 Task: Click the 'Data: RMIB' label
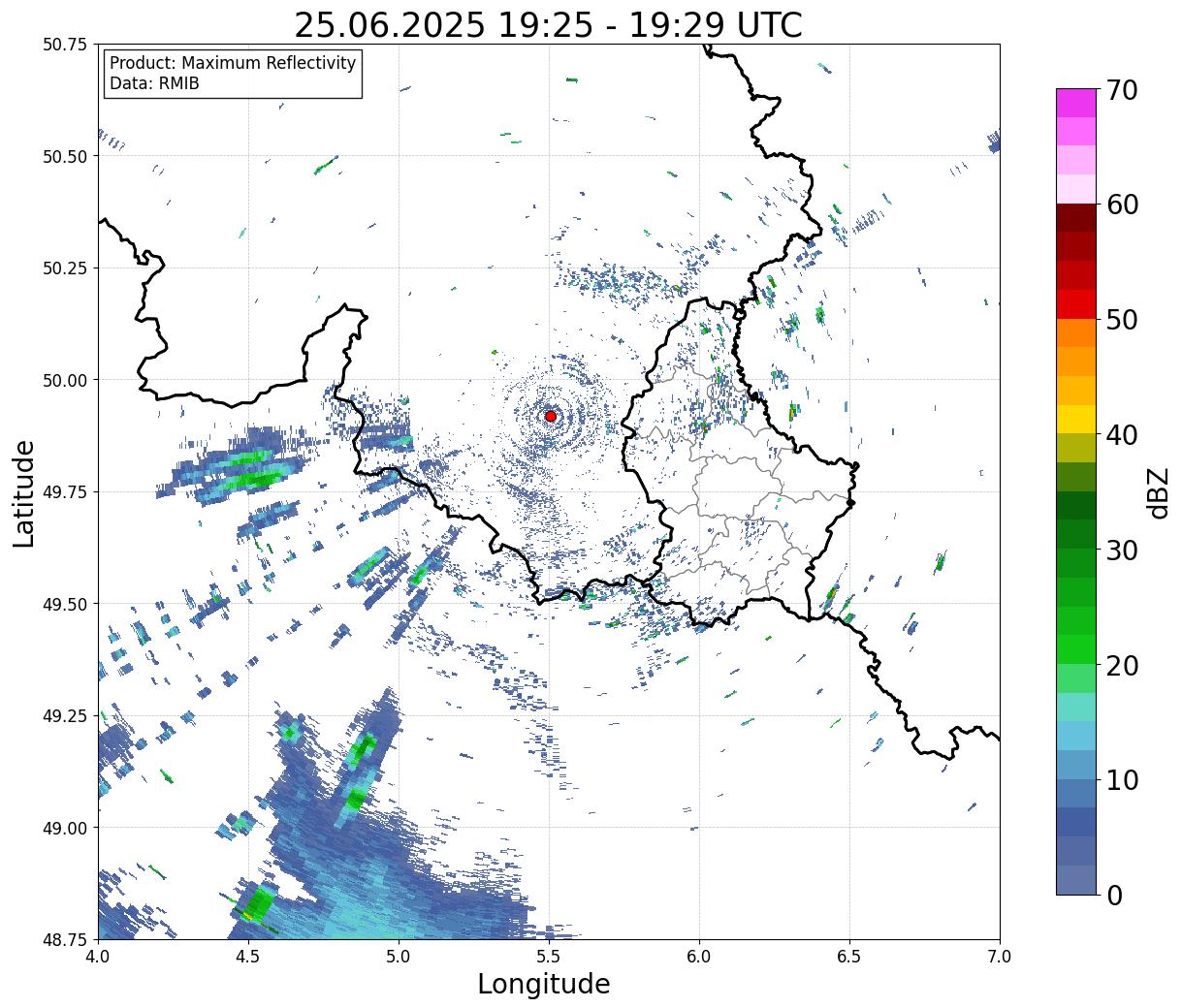pyautogui.click(x=154, y=84)
